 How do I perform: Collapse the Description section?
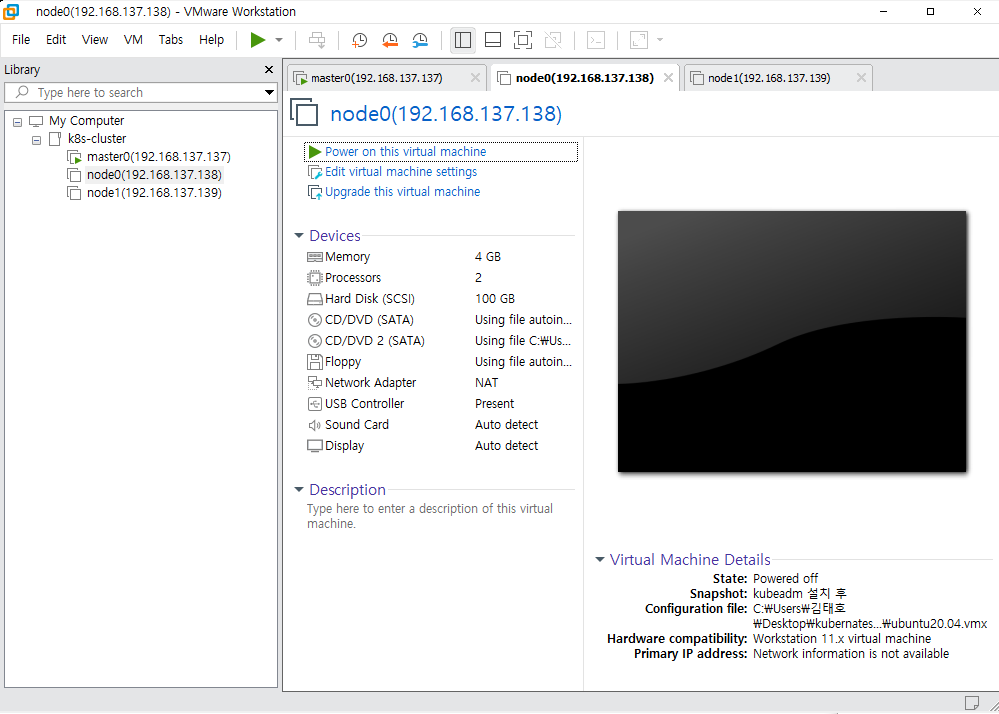coord(299,490)
